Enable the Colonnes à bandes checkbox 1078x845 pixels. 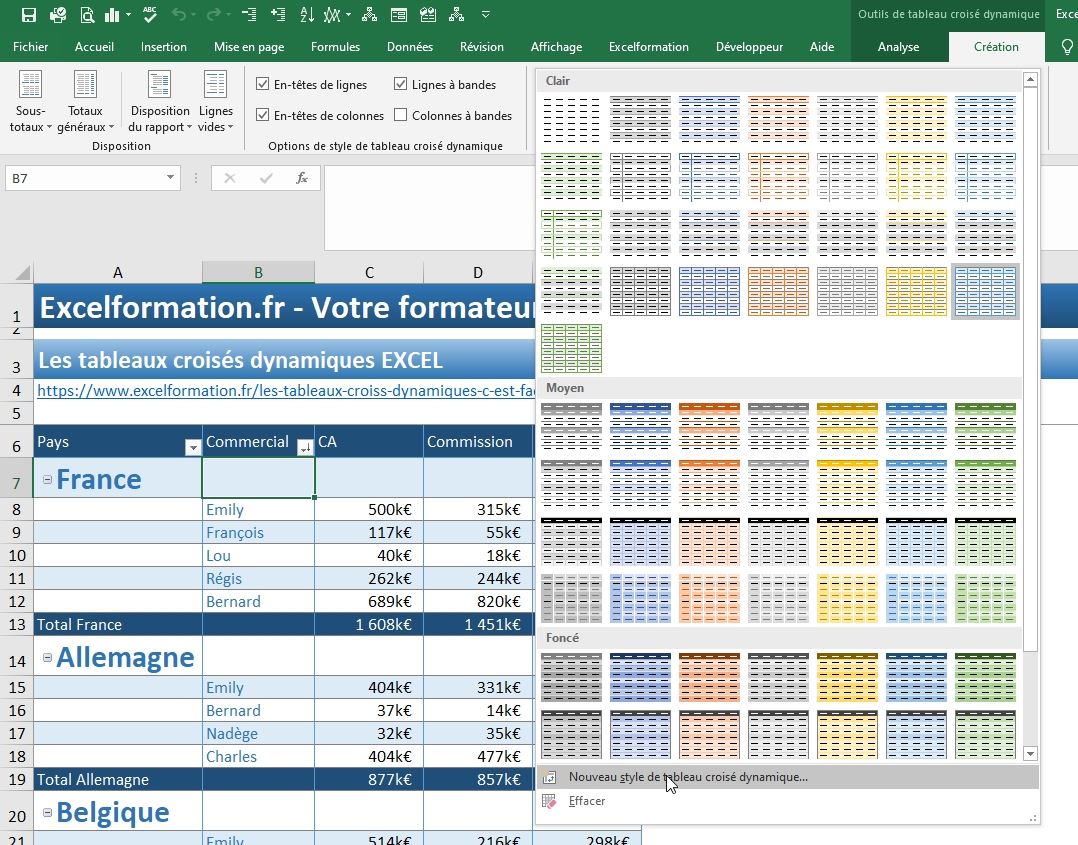(x=400, y=115)
